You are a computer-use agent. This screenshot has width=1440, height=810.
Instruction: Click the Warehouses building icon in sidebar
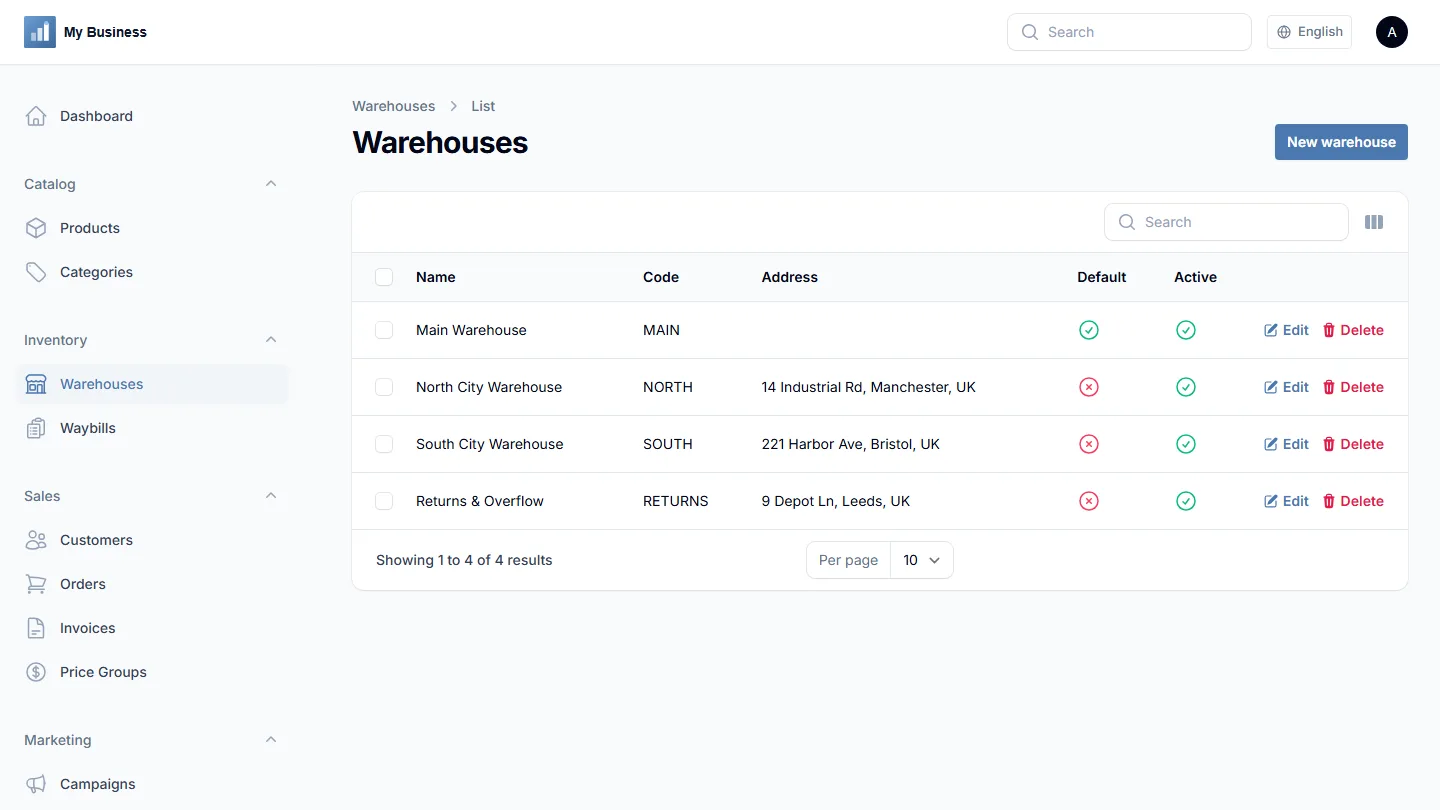pos(36,384)
